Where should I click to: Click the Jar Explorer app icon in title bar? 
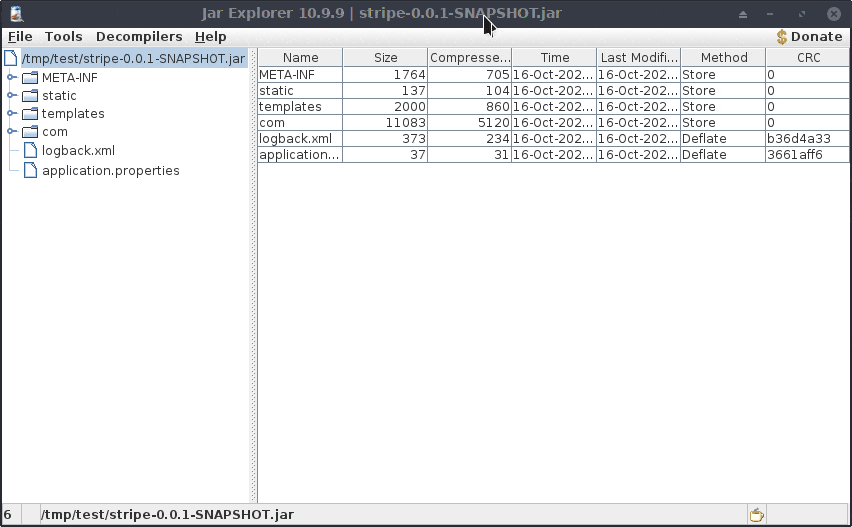click(x=17, y=14)
